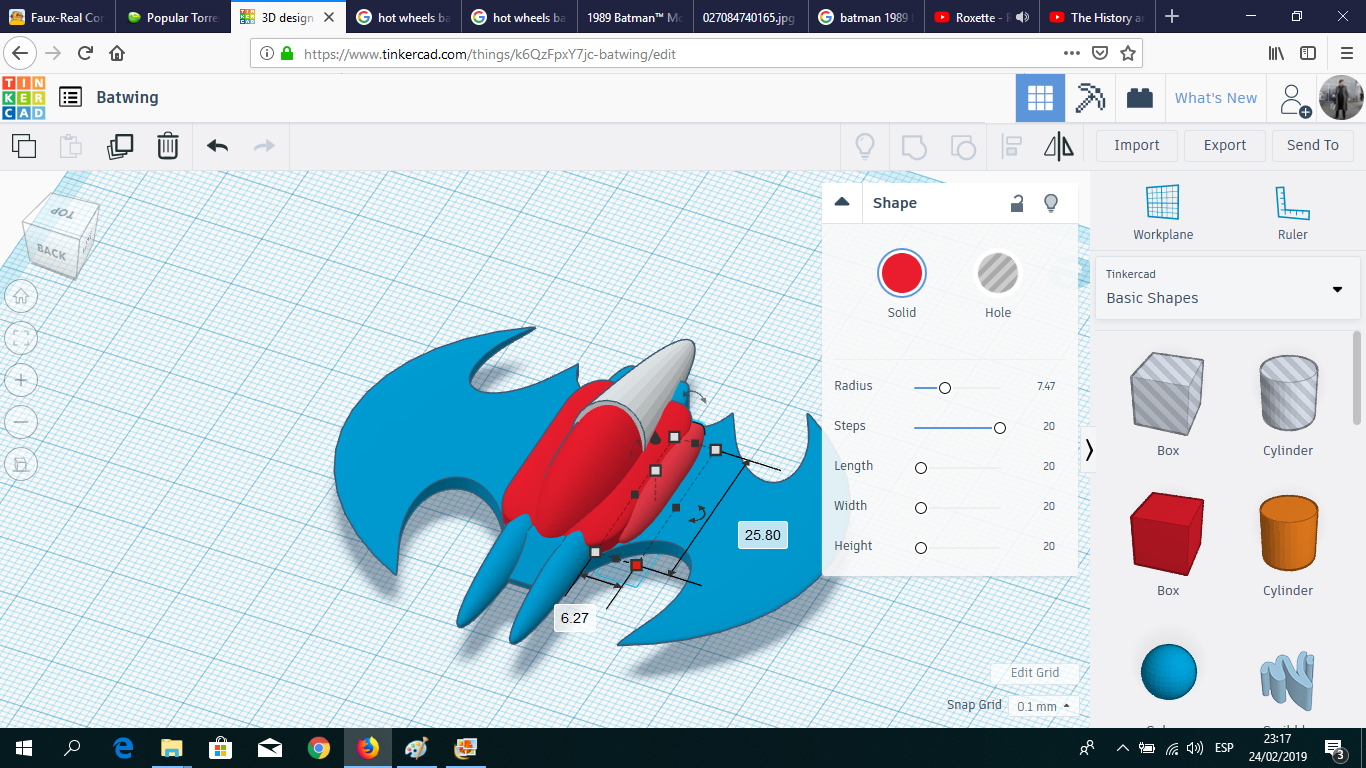Switch to the Popular Torre tab

(x=173, y=17)
